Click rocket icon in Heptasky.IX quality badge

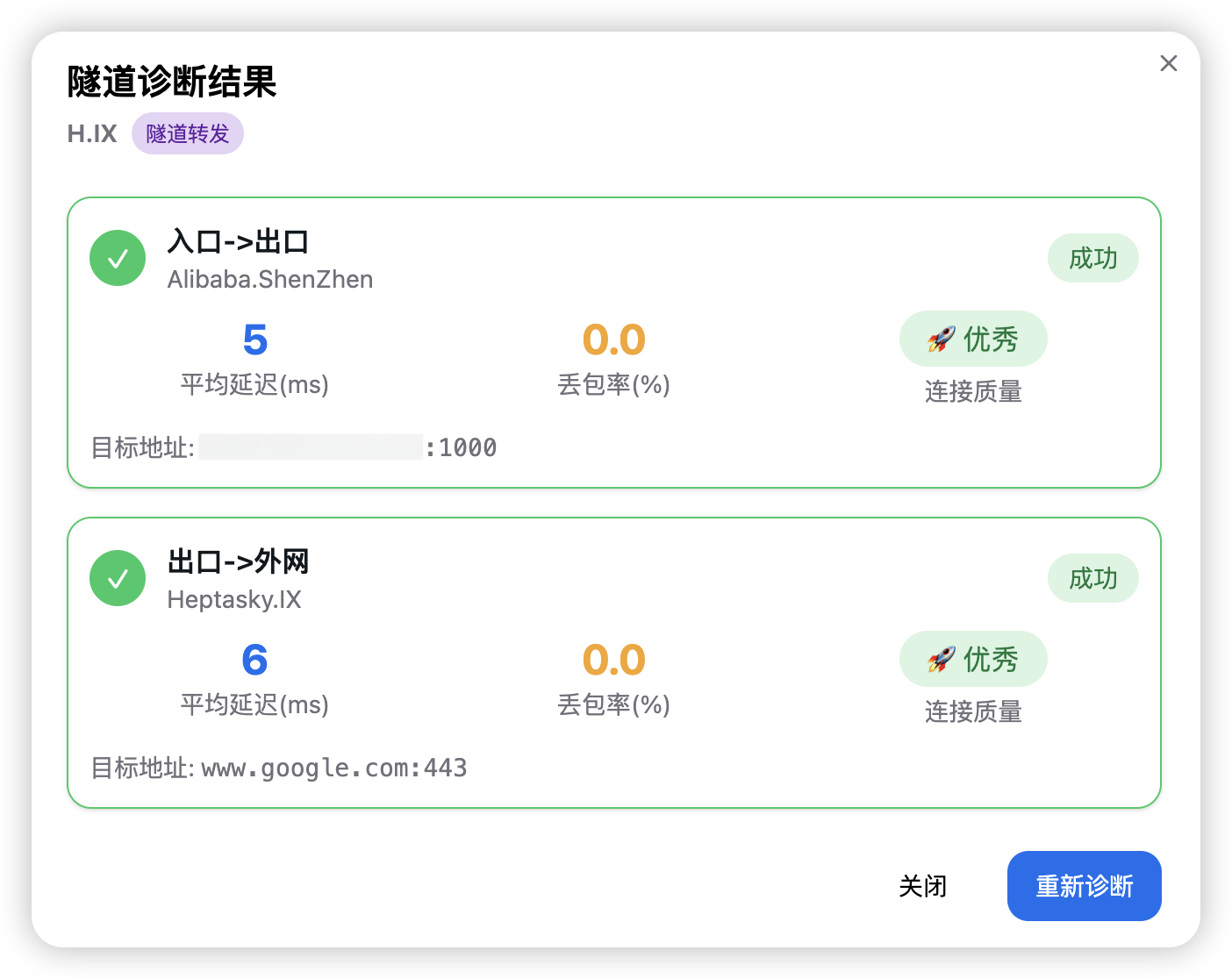pos(942,659)
